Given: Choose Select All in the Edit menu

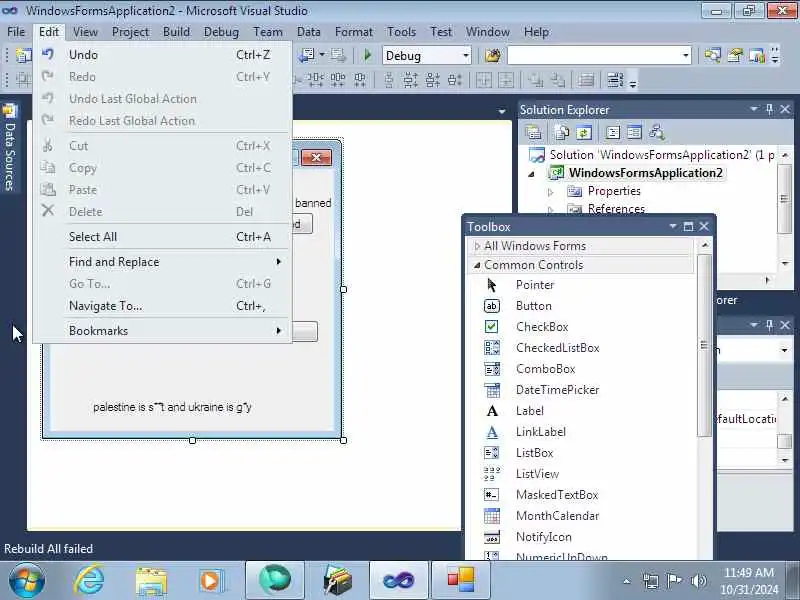Looking at the screenshot, I should click(x=162, y=237).
